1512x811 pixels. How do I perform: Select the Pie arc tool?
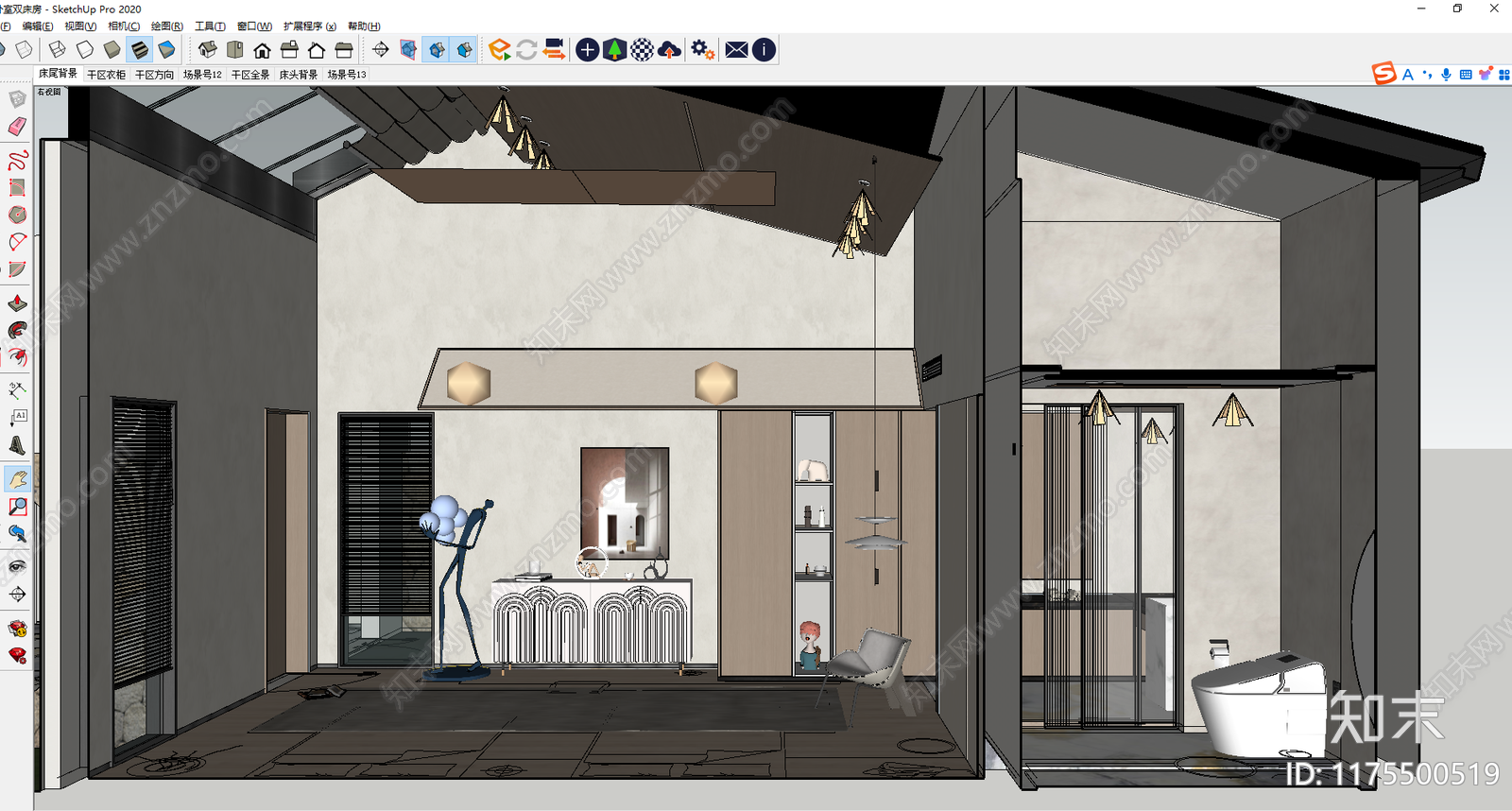click(17, 269)
